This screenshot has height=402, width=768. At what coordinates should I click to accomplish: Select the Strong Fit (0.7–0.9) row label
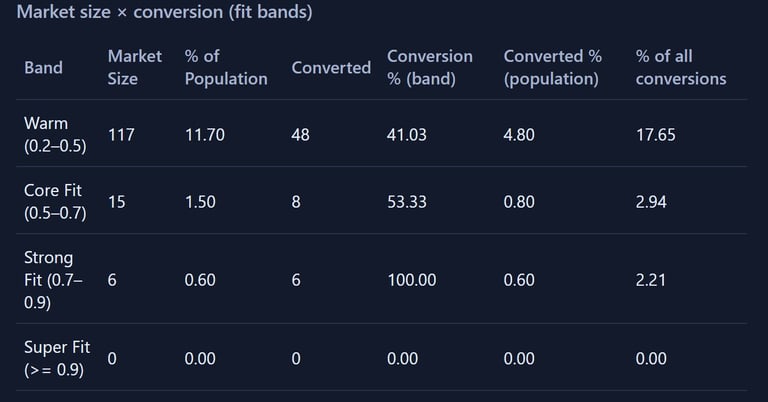tap(53, 279)
